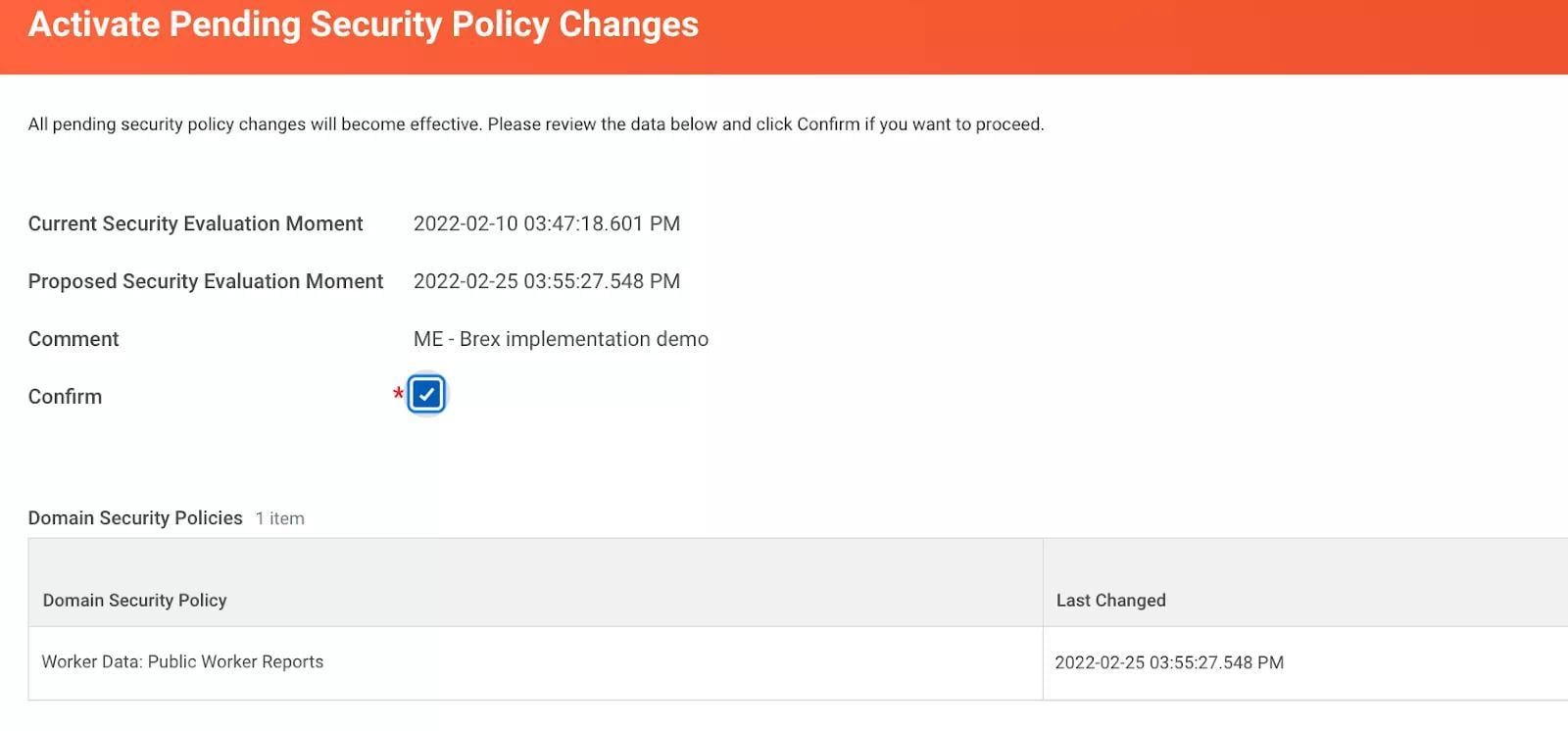Open Worker Data: Public Worker Reports policy
This screenshot has height=731, width=1568.
coord(182,662)
